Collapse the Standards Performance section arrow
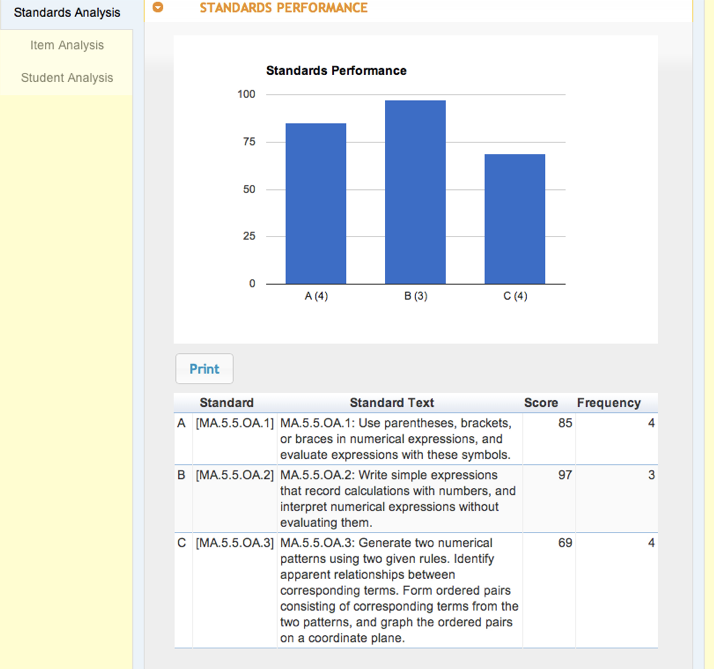 [x=158, y=7]
